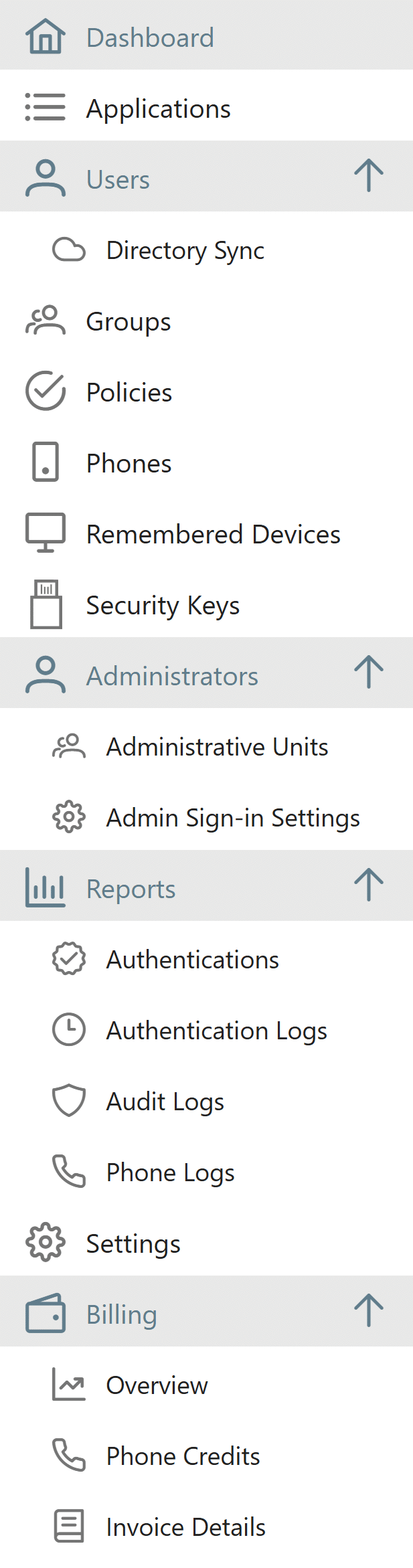The image size is (413, 1568).
Task: Open the Phone Credits page
Action: [x=183, y=1456]
